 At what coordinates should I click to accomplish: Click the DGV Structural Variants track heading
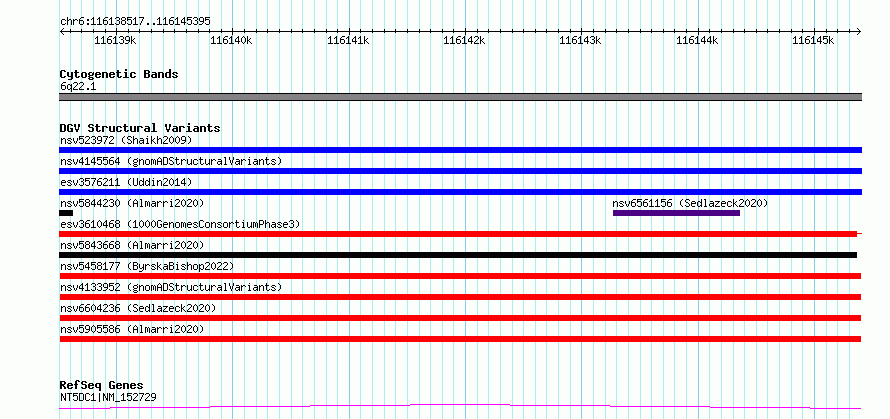tap(140, 128)
